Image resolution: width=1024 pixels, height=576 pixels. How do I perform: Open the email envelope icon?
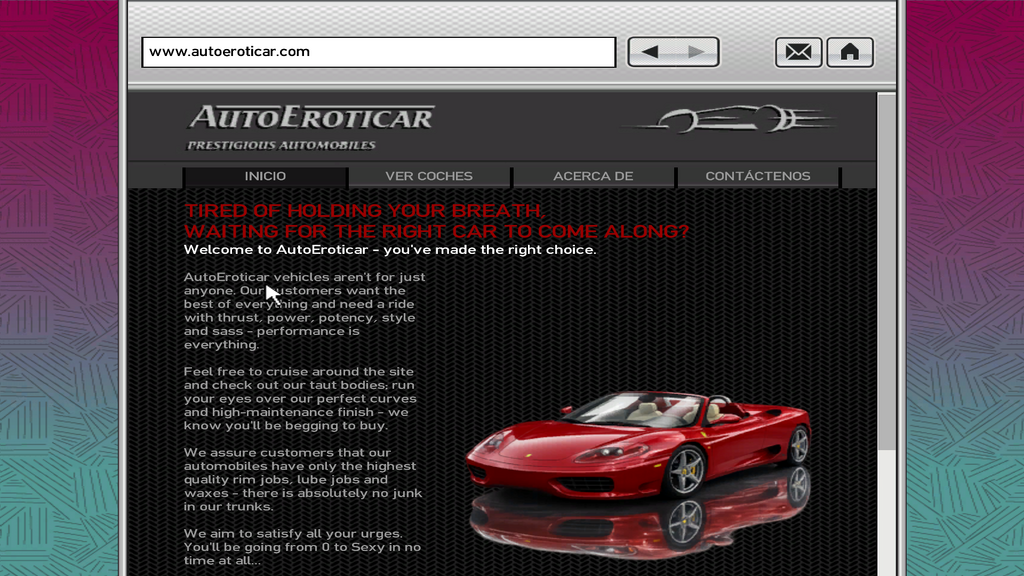point(798,52)
